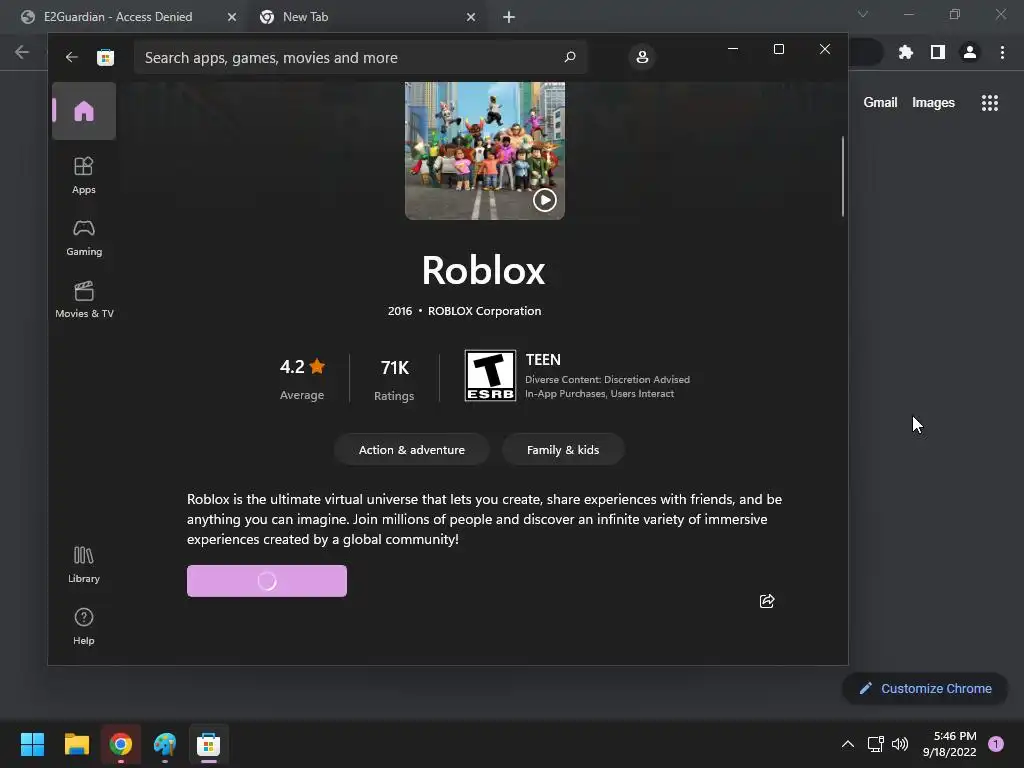Screen dimensions: 1024x768
Task: Minimize the Microsoft Store window
Action: pos(733,49)
